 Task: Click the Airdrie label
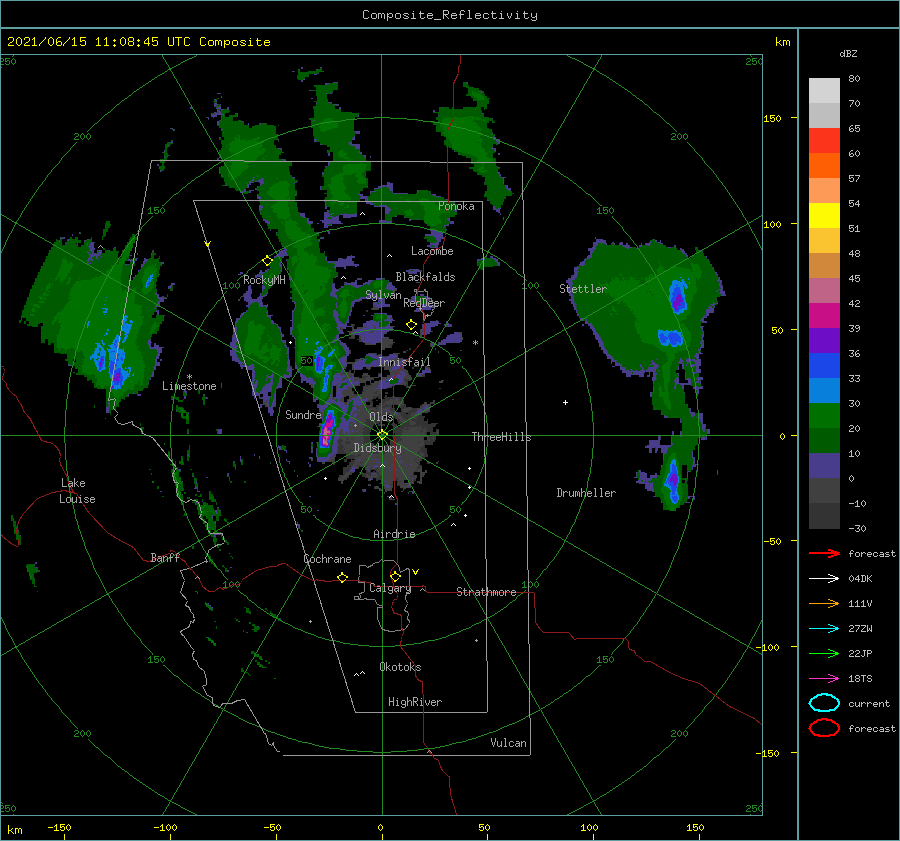tap(394, 534)
